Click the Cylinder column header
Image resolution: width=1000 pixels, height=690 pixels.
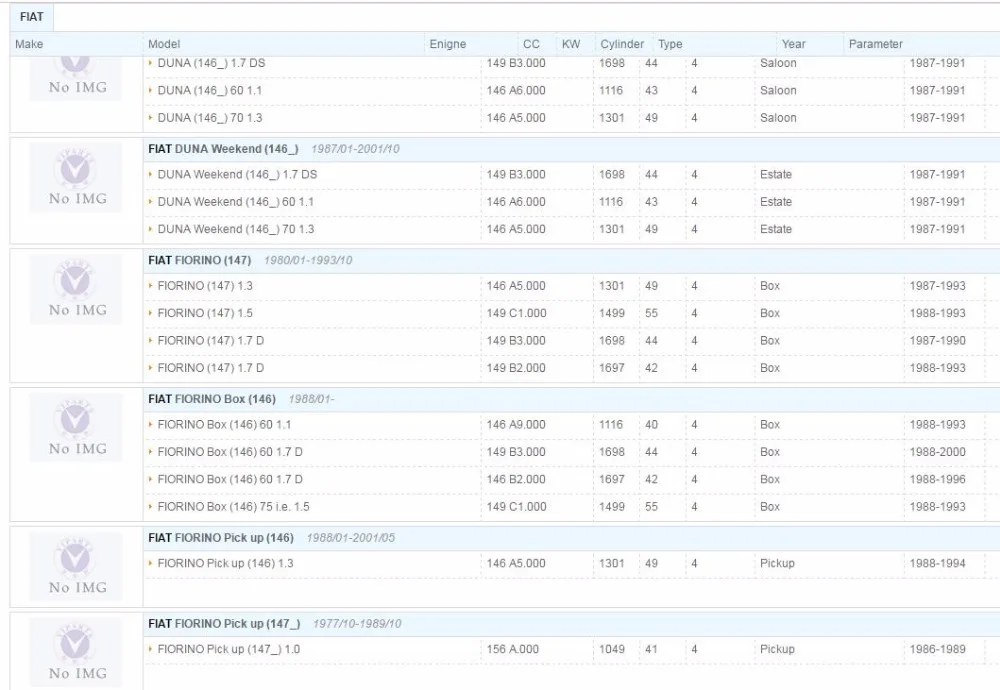tap(622, 44)
